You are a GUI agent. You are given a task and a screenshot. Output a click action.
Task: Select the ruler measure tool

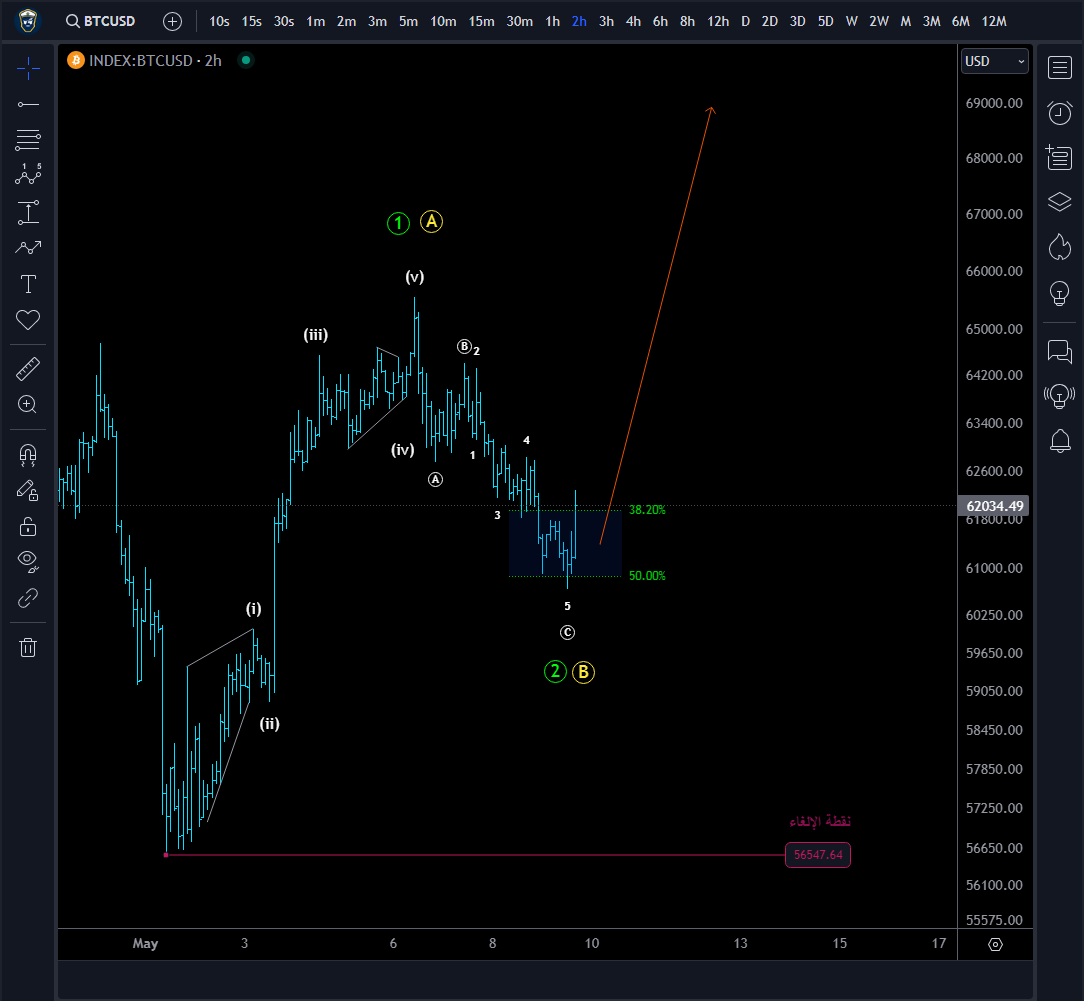(28, 369)
